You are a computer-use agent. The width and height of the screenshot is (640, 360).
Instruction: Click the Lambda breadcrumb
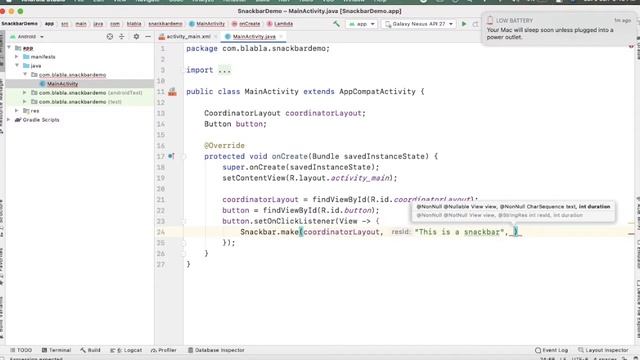tap(280, 24)
